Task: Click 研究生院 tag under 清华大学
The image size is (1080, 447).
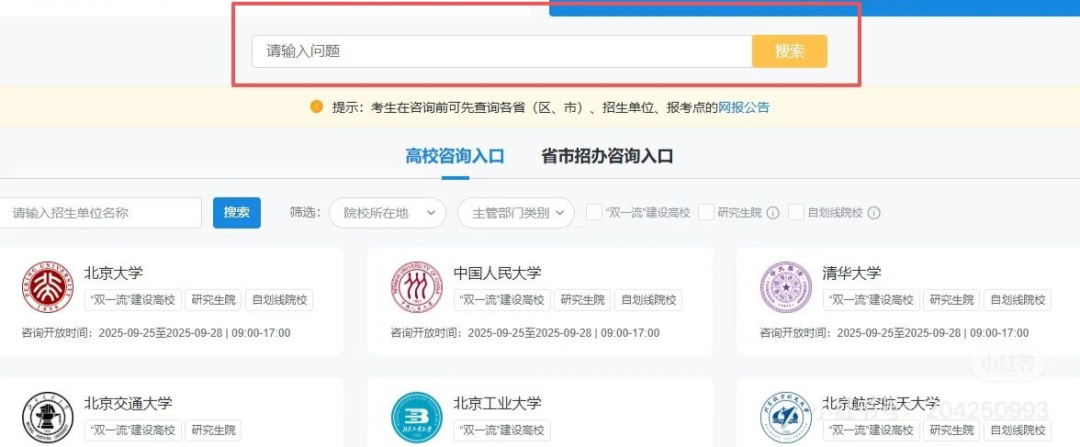Action: (x=952, y=300)
